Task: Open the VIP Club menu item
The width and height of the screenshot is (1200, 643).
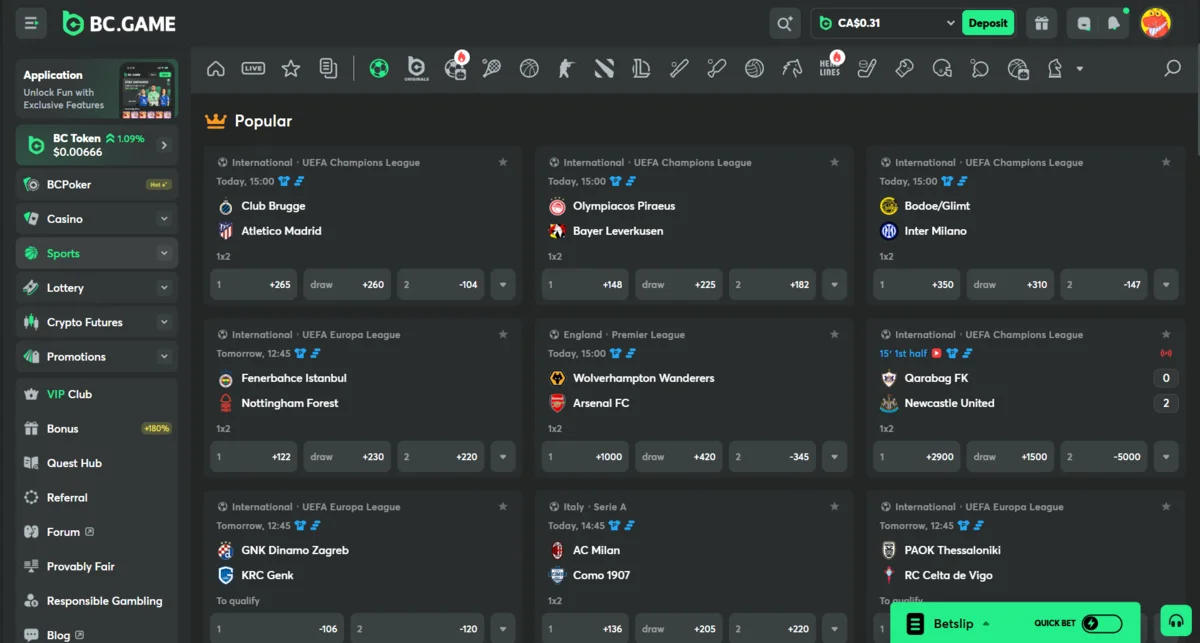Action: click(69, 394)
